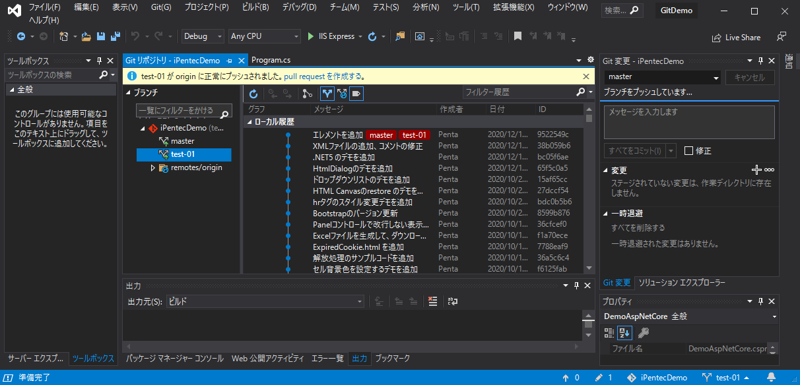Open the Any CPU platform dropdown
The width and height of the screenshot is (800, 385).
pos(264,37)
